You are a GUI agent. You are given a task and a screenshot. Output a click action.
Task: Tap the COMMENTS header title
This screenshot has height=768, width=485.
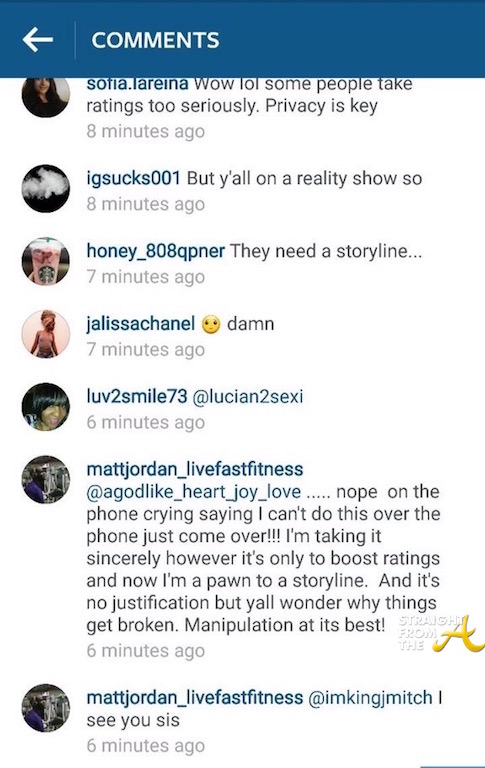[x=155, y=40]
